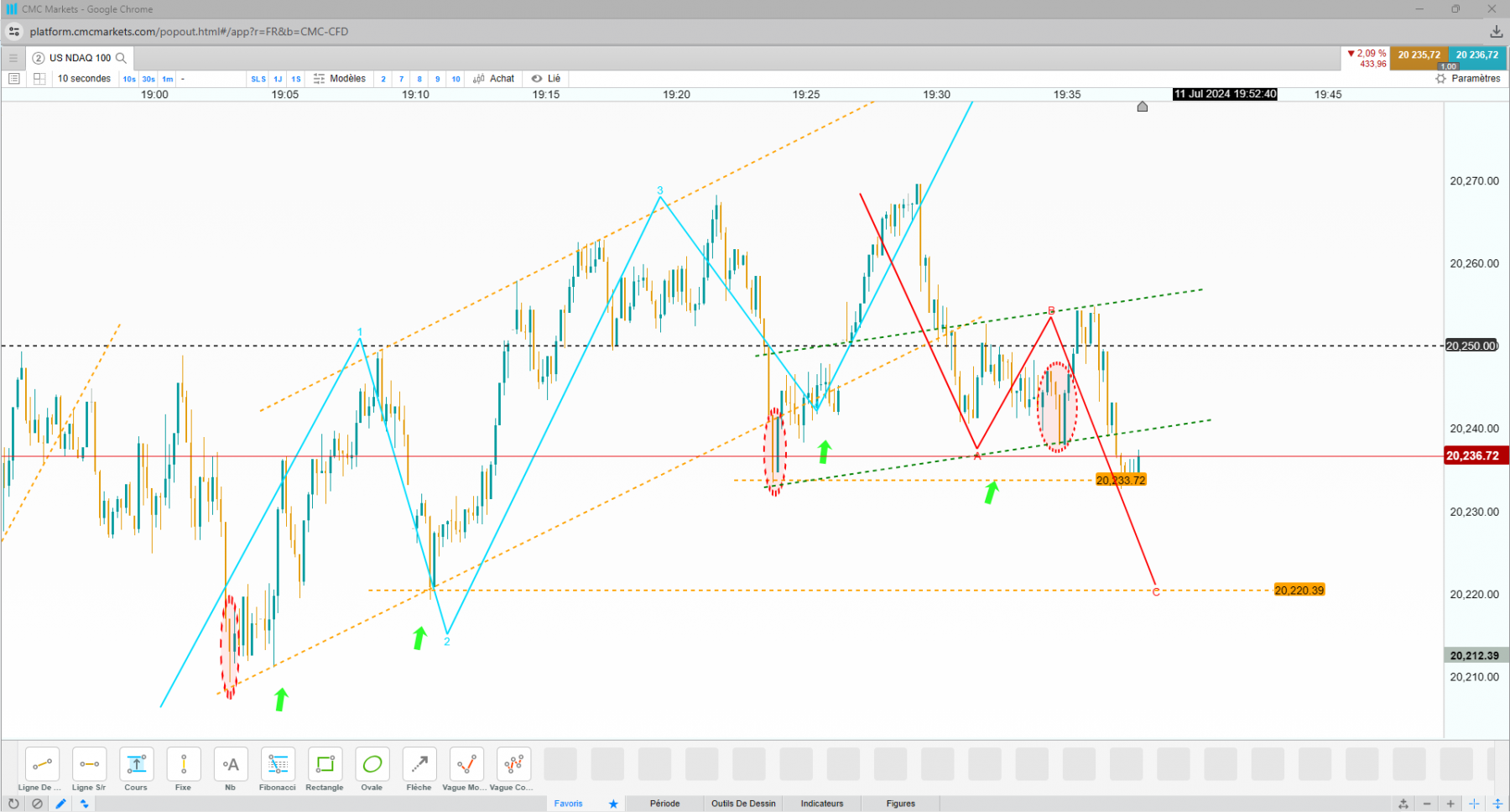Click the star icon beside Favoris

[x=613, y=804]
